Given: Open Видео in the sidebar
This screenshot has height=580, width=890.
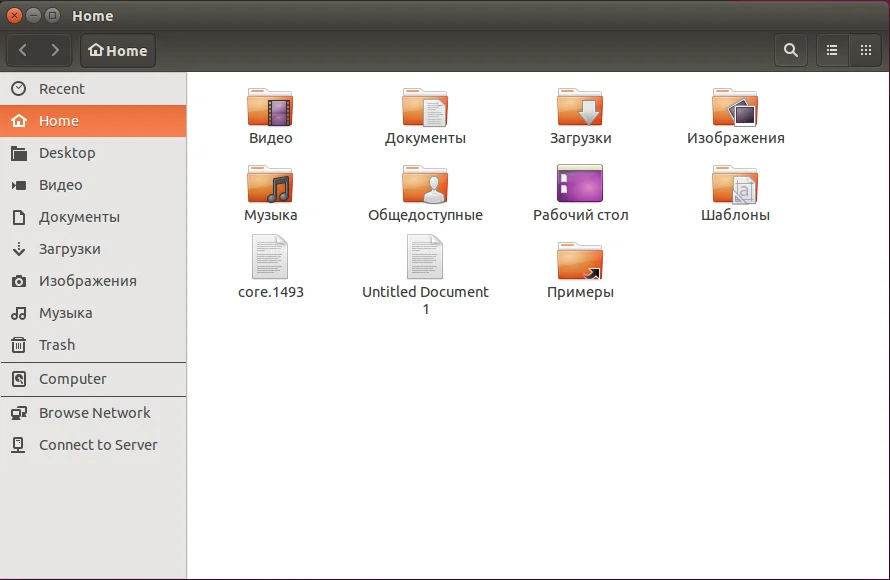Looking at the screenshot, I should click(93, 185).
